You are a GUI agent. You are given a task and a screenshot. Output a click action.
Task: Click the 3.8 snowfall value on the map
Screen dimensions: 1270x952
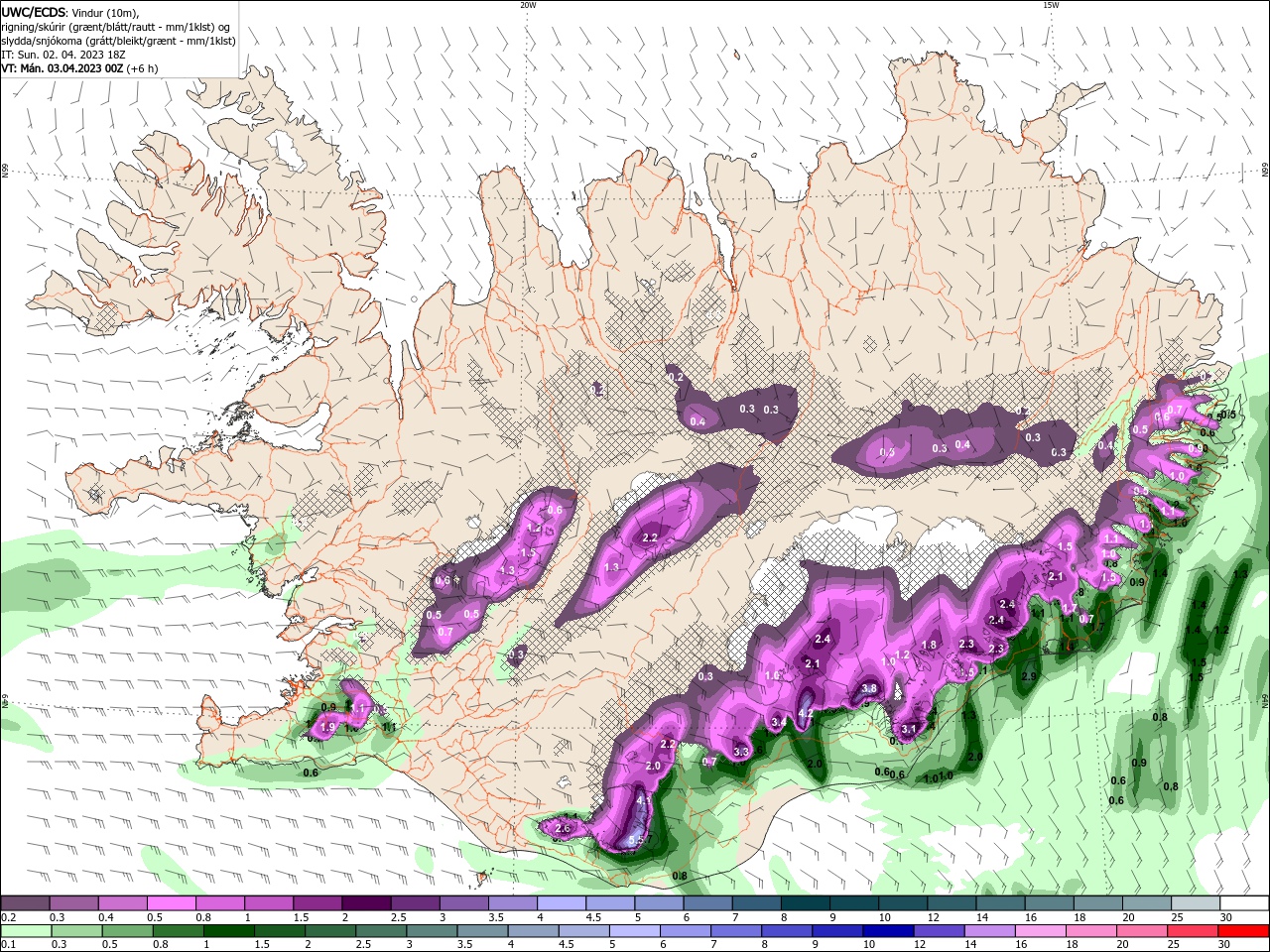pos(869,688)
